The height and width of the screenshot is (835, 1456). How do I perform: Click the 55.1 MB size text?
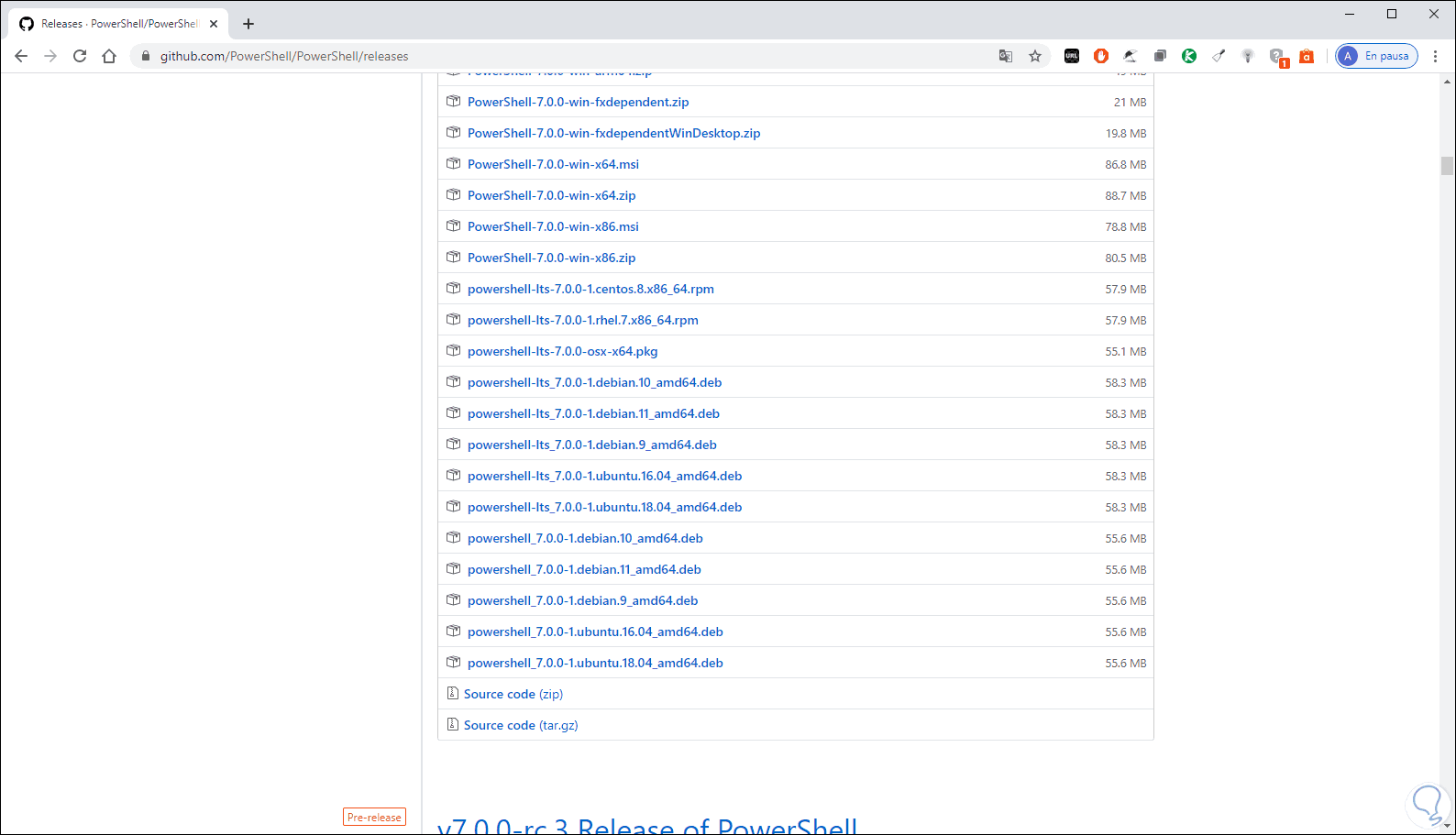(1126, 351)
